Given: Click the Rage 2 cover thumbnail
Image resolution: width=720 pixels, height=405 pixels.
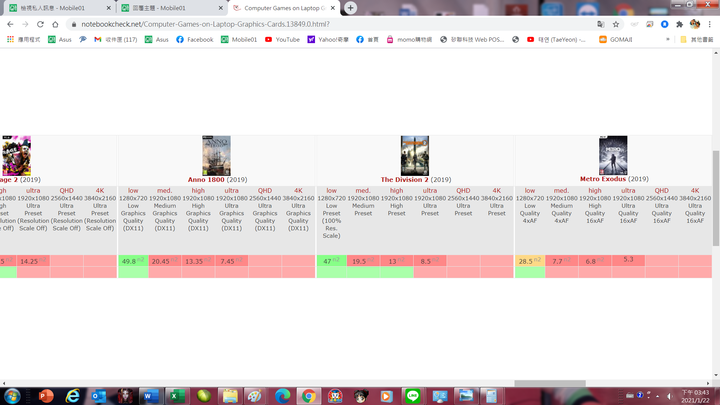Looking at the screenshot, I should (16, 156).
